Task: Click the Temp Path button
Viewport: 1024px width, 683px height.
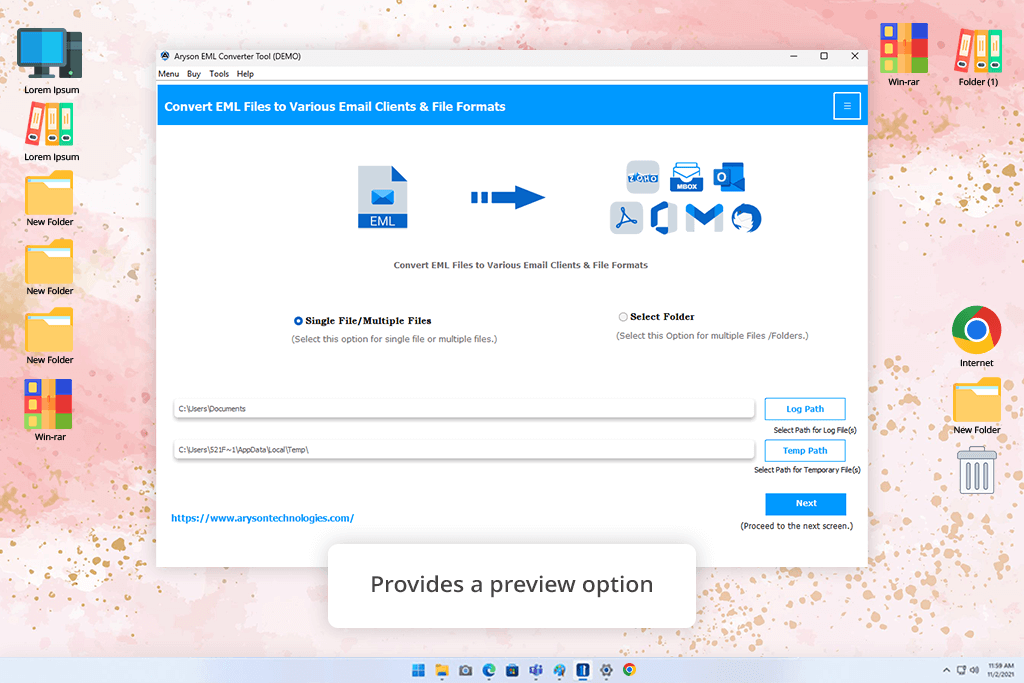Action: tap(805, 451)
